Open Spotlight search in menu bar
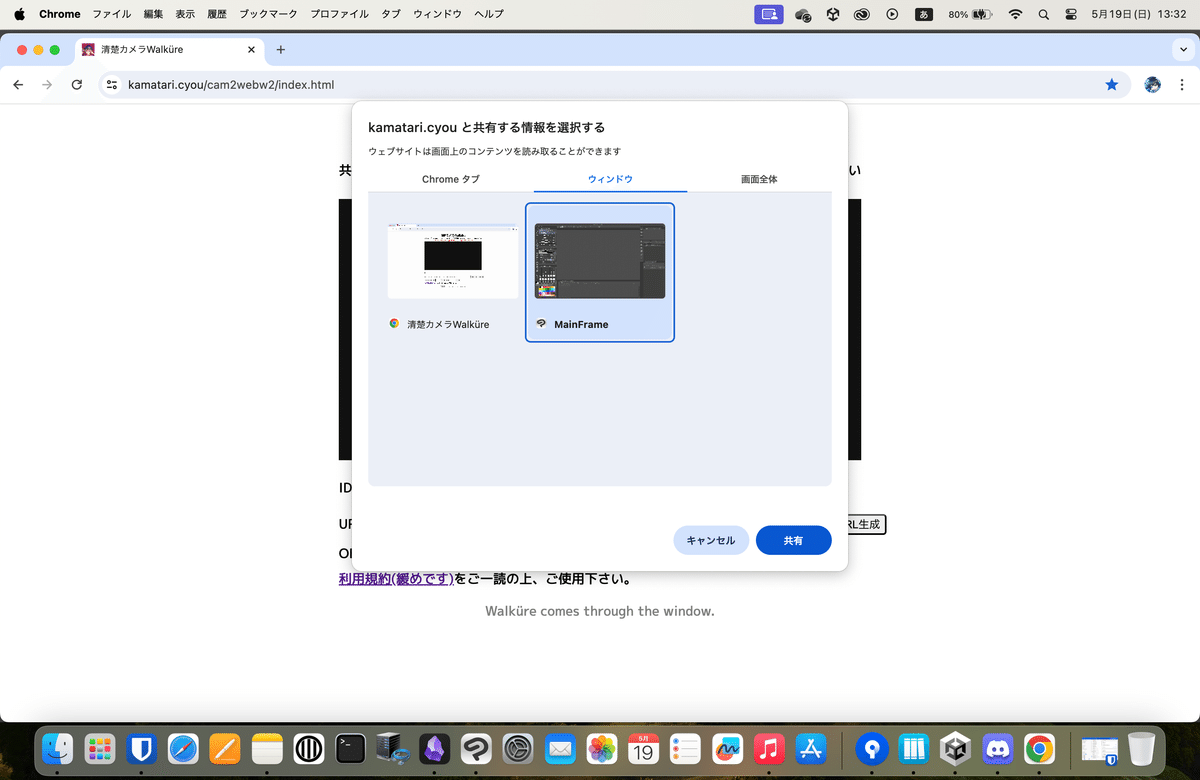 pyautogui.click(x=1044, y=14)
